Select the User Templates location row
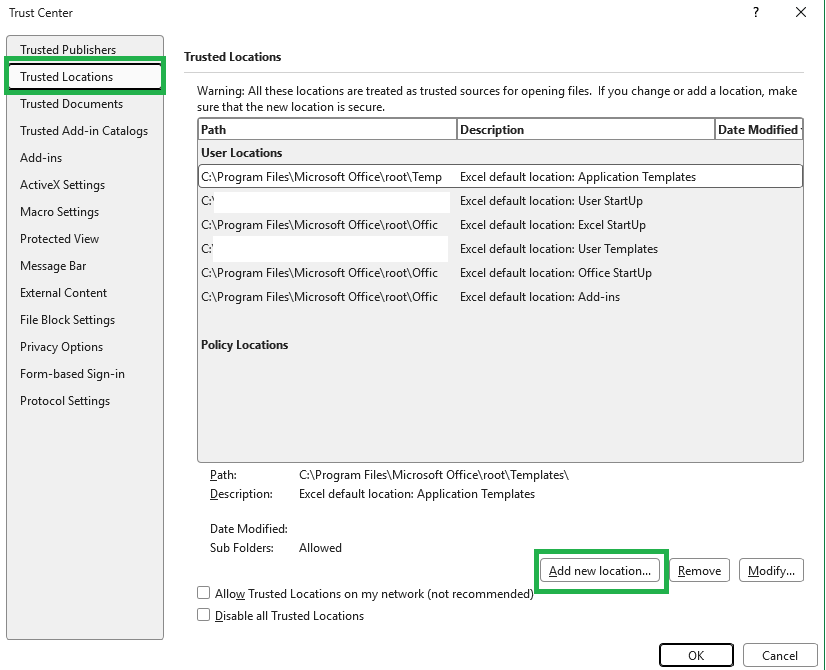Screen dimensions: 826x670 click(x=500, y=249)
